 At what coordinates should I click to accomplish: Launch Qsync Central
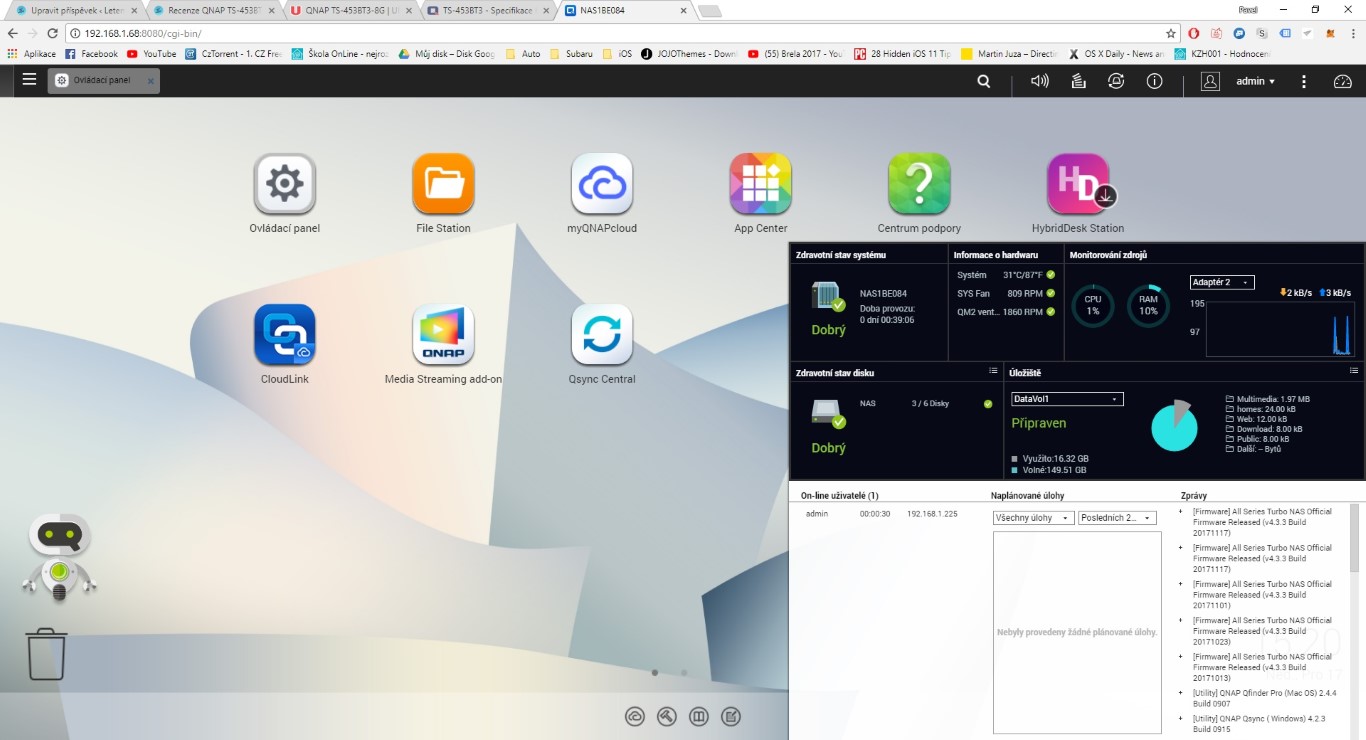click(x=602, y=335)
